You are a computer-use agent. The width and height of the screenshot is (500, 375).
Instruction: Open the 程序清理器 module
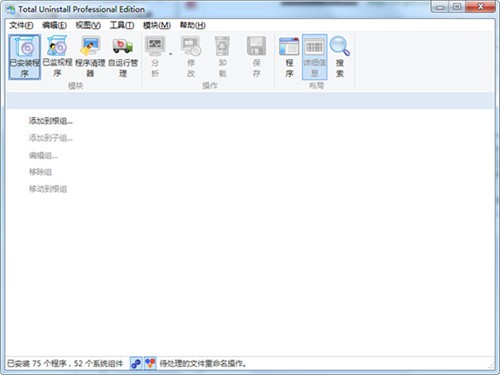[x=90, y=57]
